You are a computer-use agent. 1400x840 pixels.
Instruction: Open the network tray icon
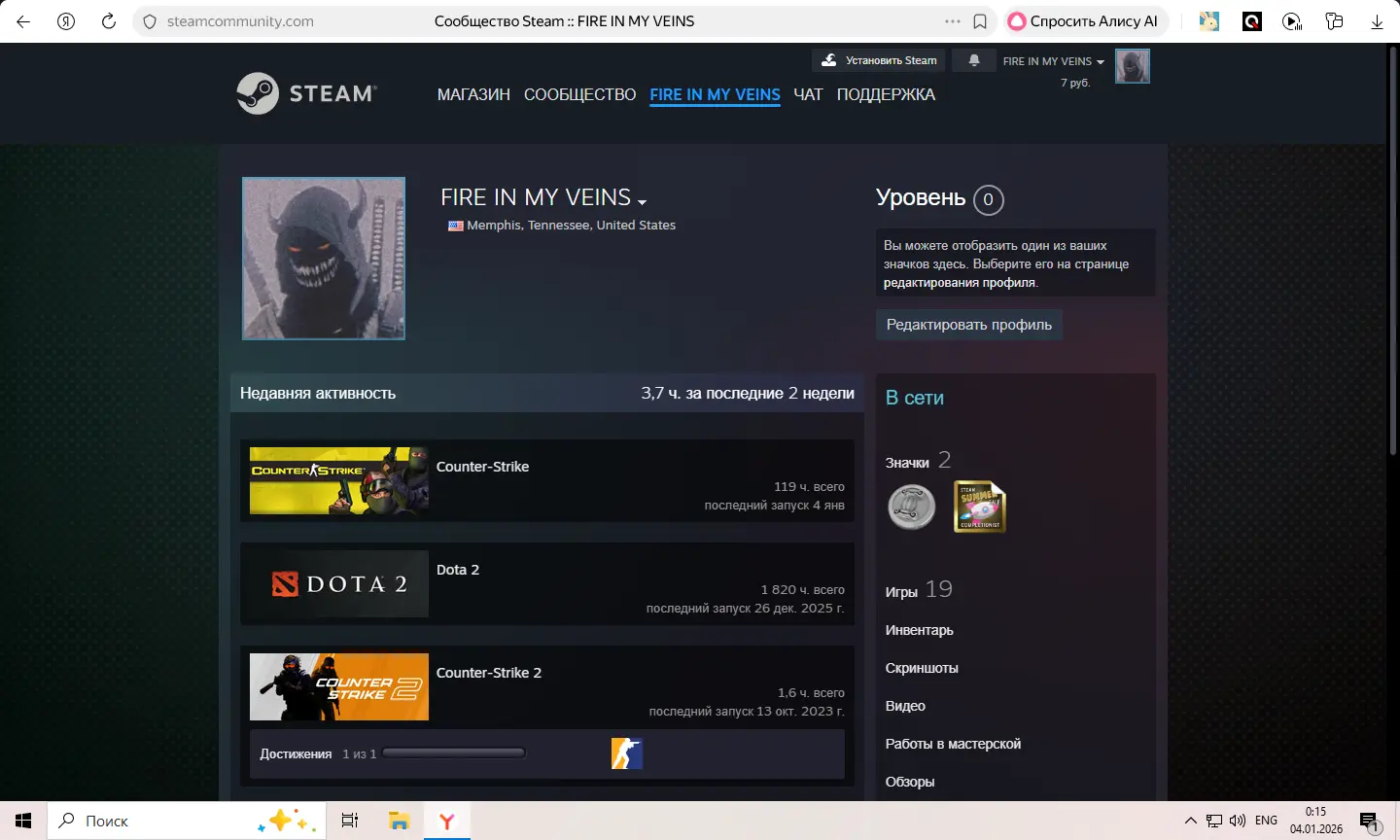(1214, 821)
